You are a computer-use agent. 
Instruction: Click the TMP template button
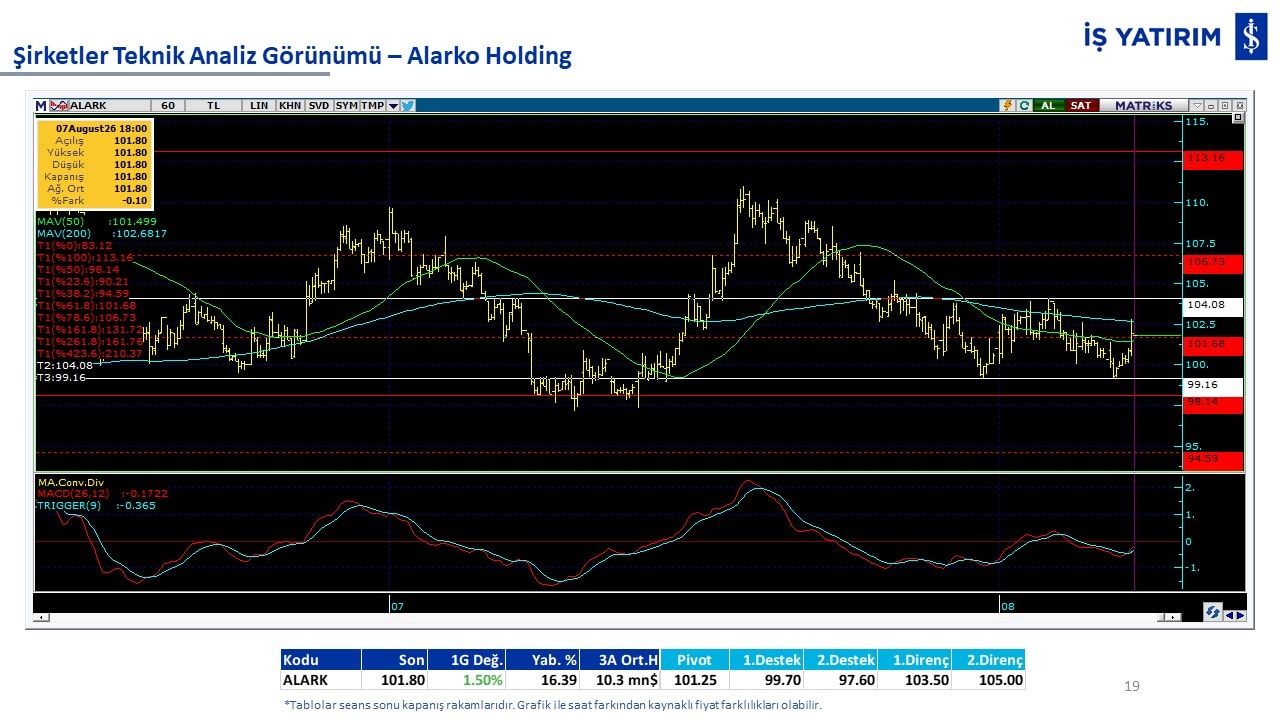(372, 105)
